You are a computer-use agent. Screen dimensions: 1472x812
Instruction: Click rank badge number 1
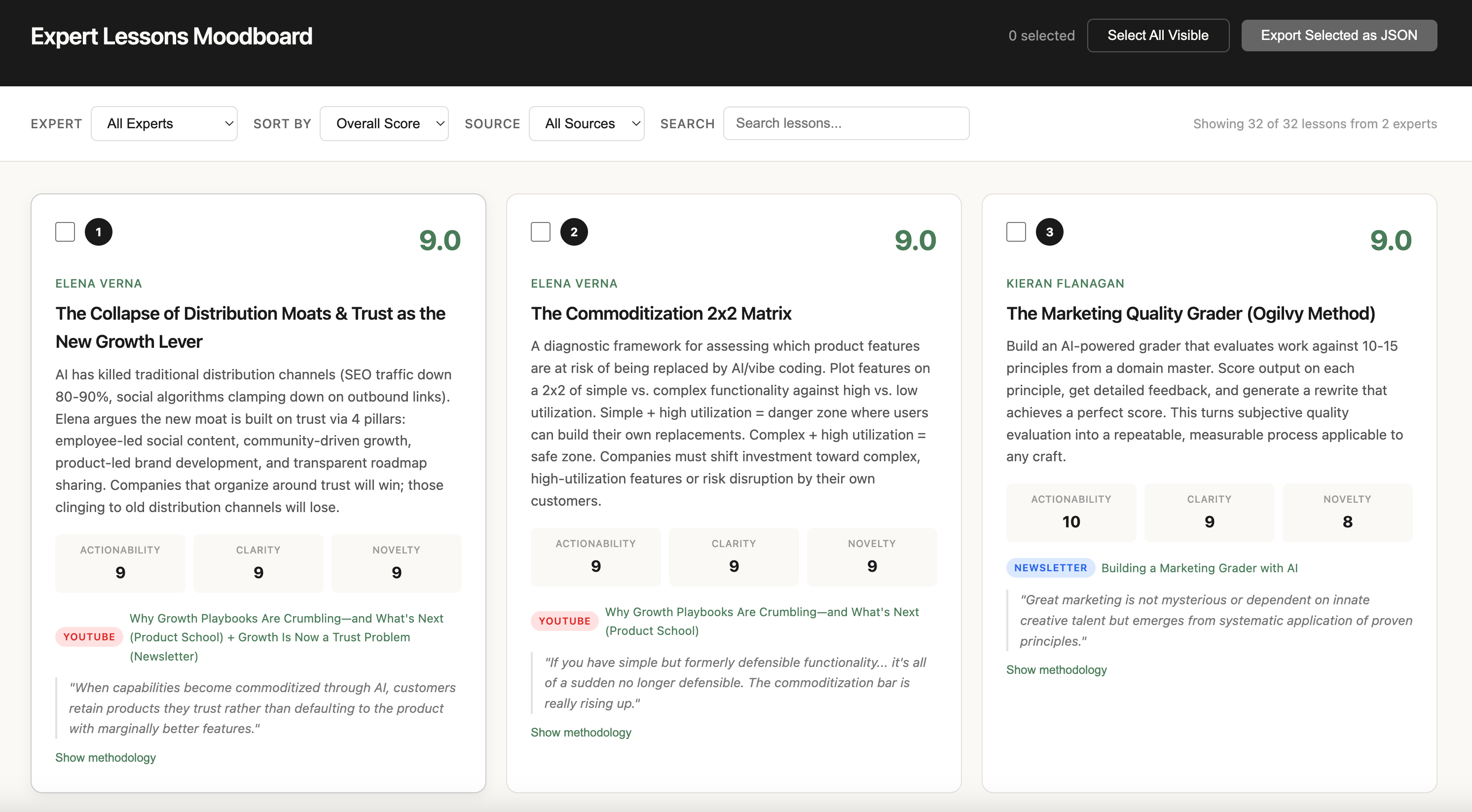99,232
